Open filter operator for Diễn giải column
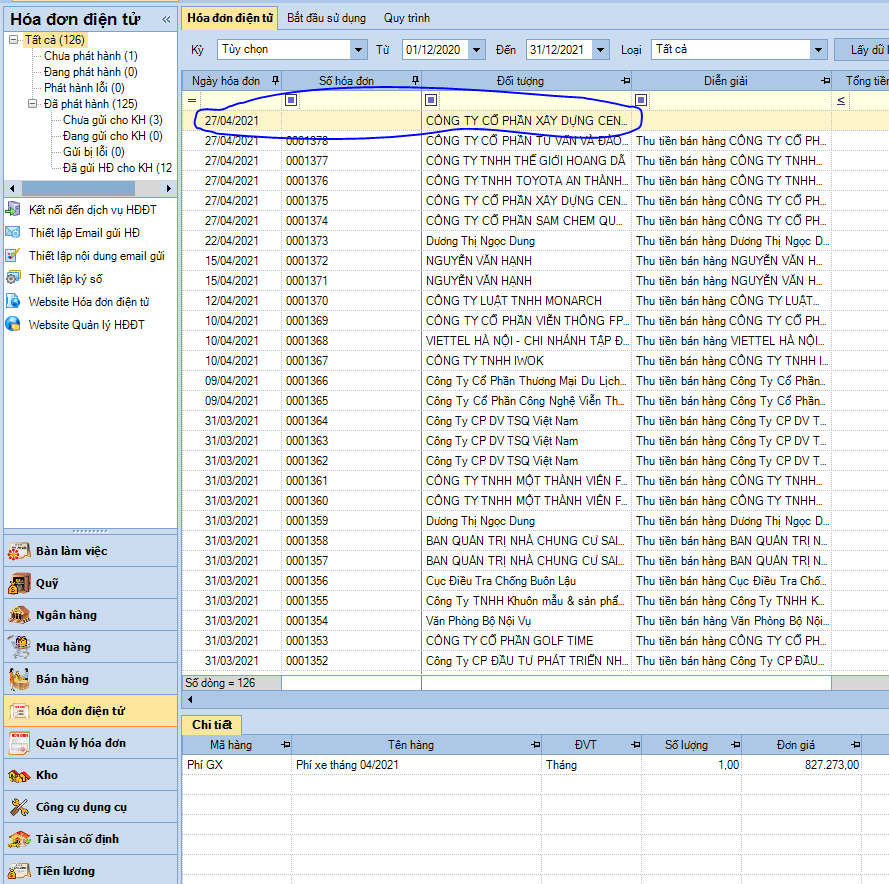 pos(641,100)
